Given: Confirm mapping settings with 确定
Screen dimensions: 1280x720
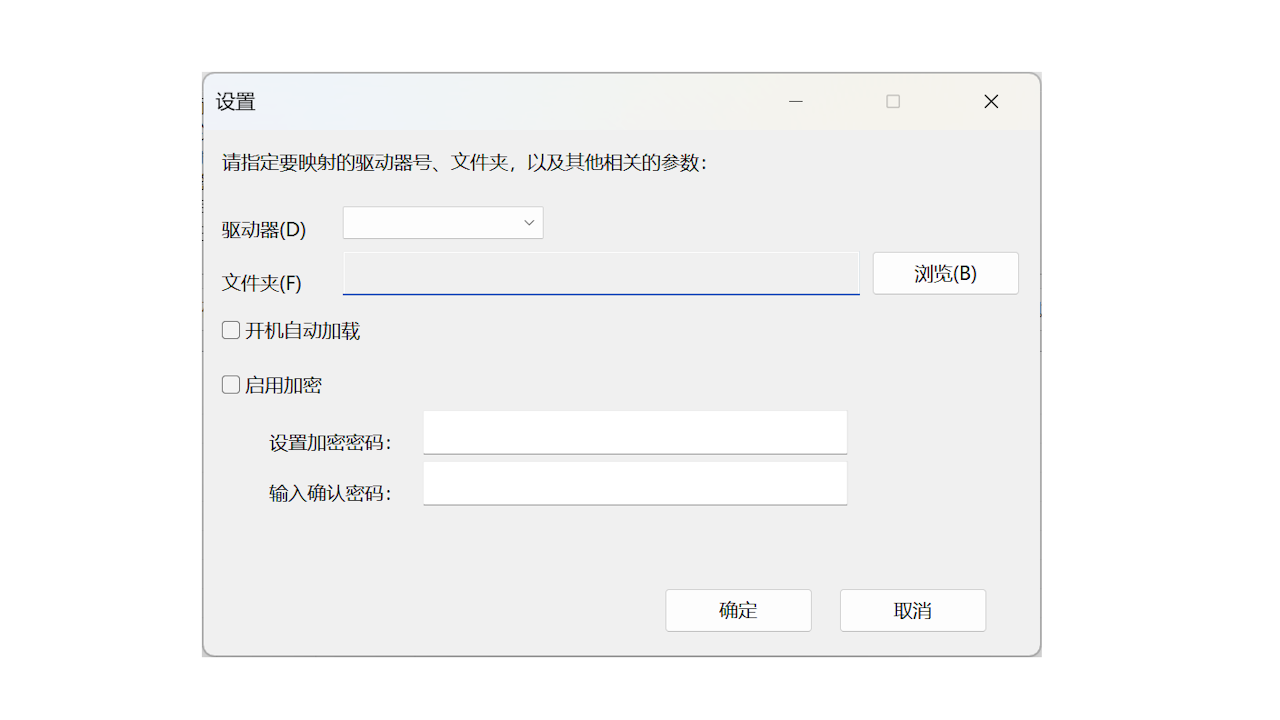Looking at the screenshot, I should (x=738, y=610).
